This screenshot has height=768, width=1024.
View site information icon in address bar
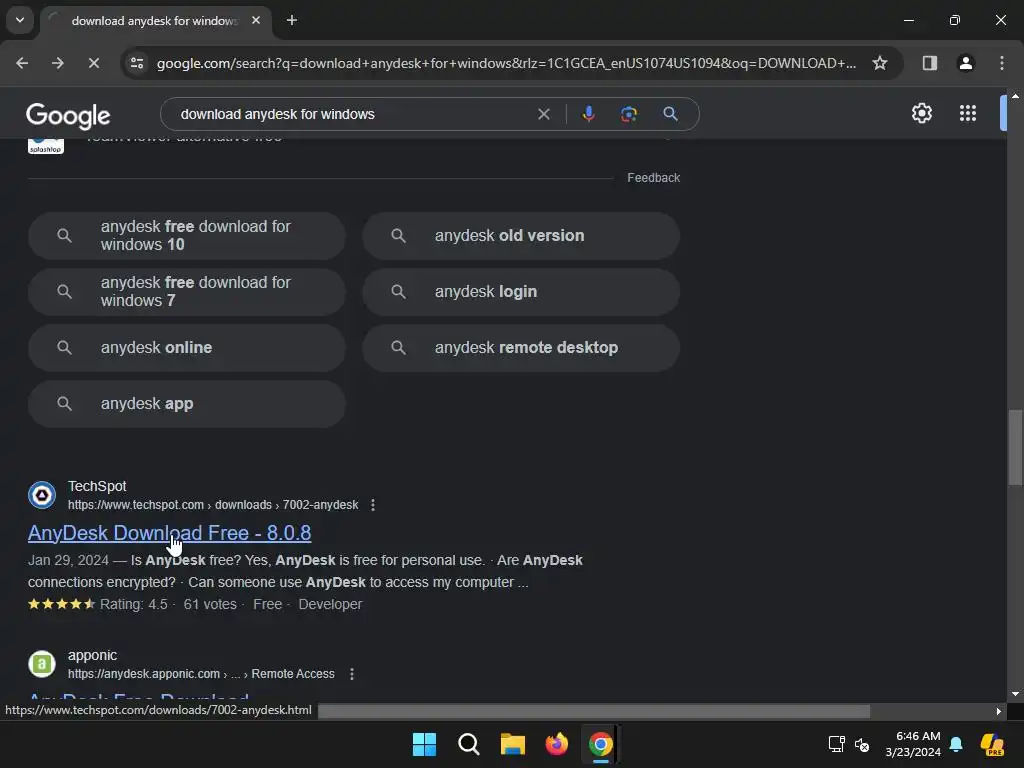click(x=137, y=63)
